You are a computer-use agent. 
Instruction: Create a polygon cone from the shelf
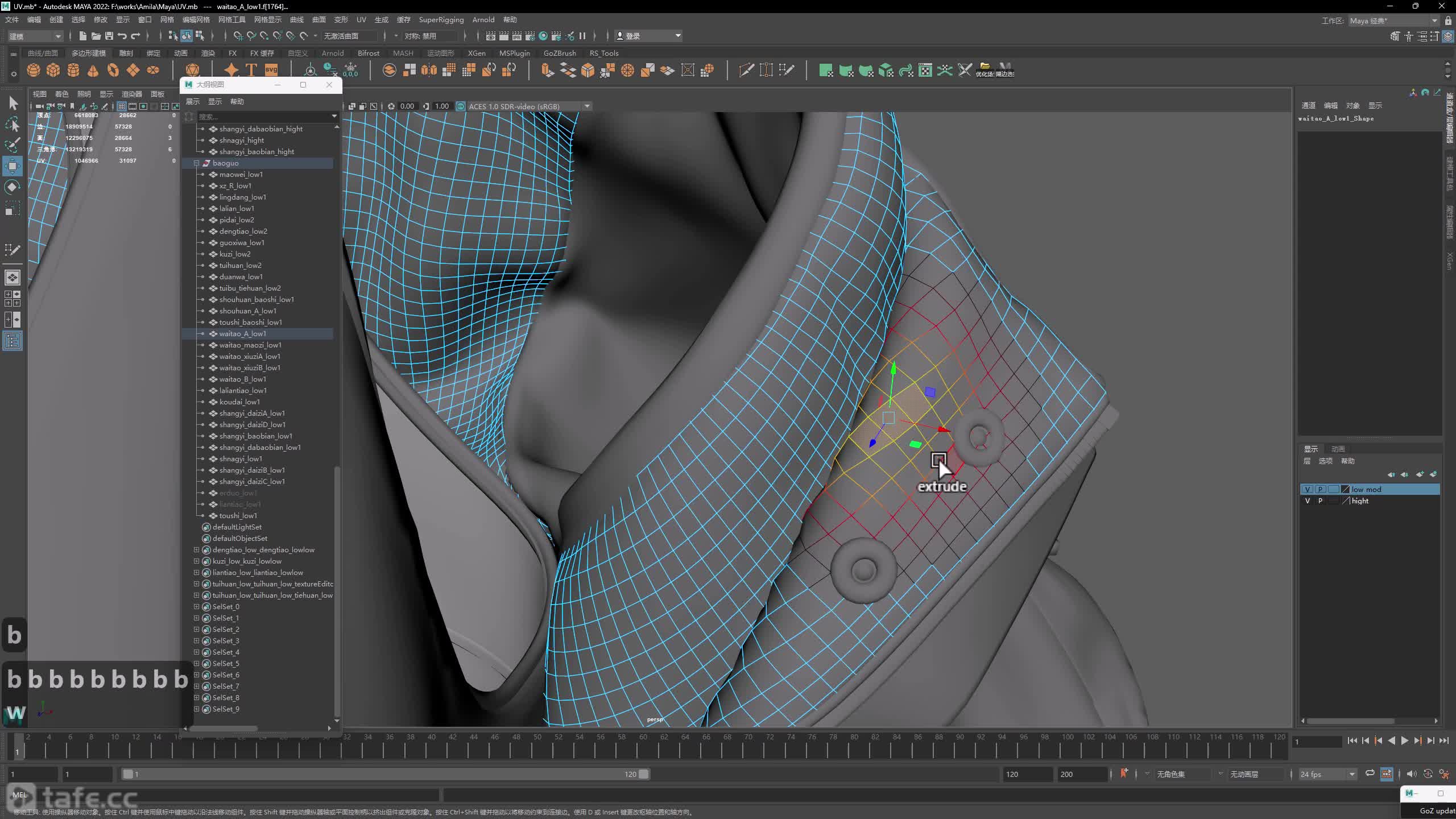[x=93, y=70]
